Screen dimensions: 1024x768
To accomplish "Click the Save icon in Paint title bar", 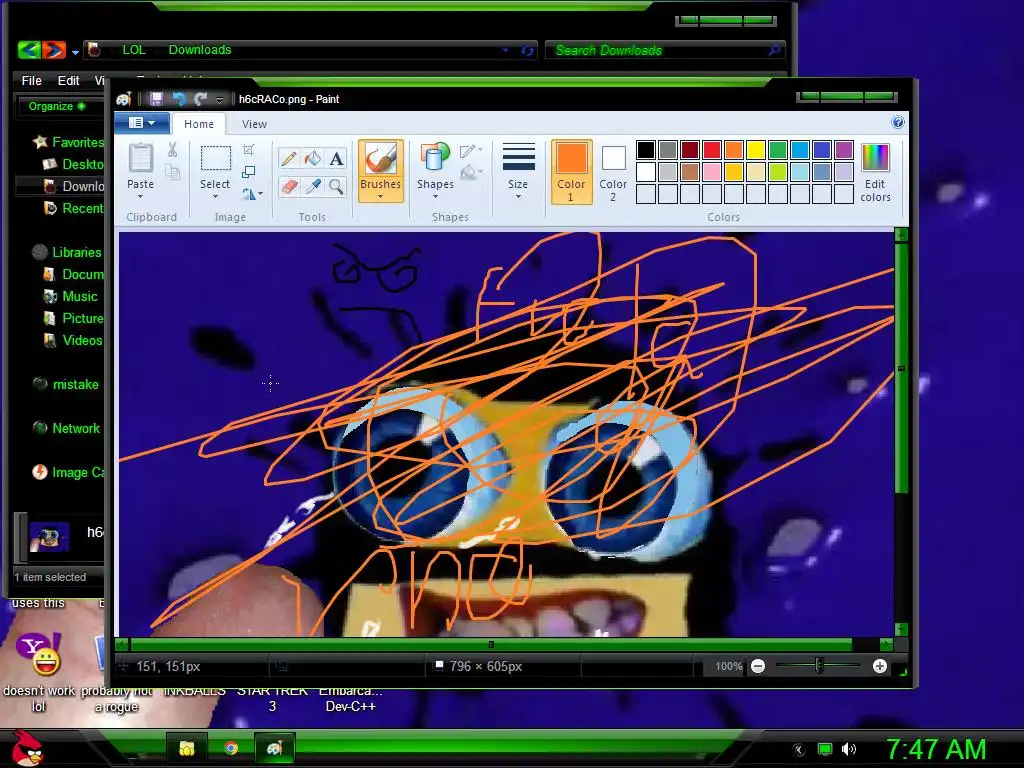I will (x=156, y=99).
